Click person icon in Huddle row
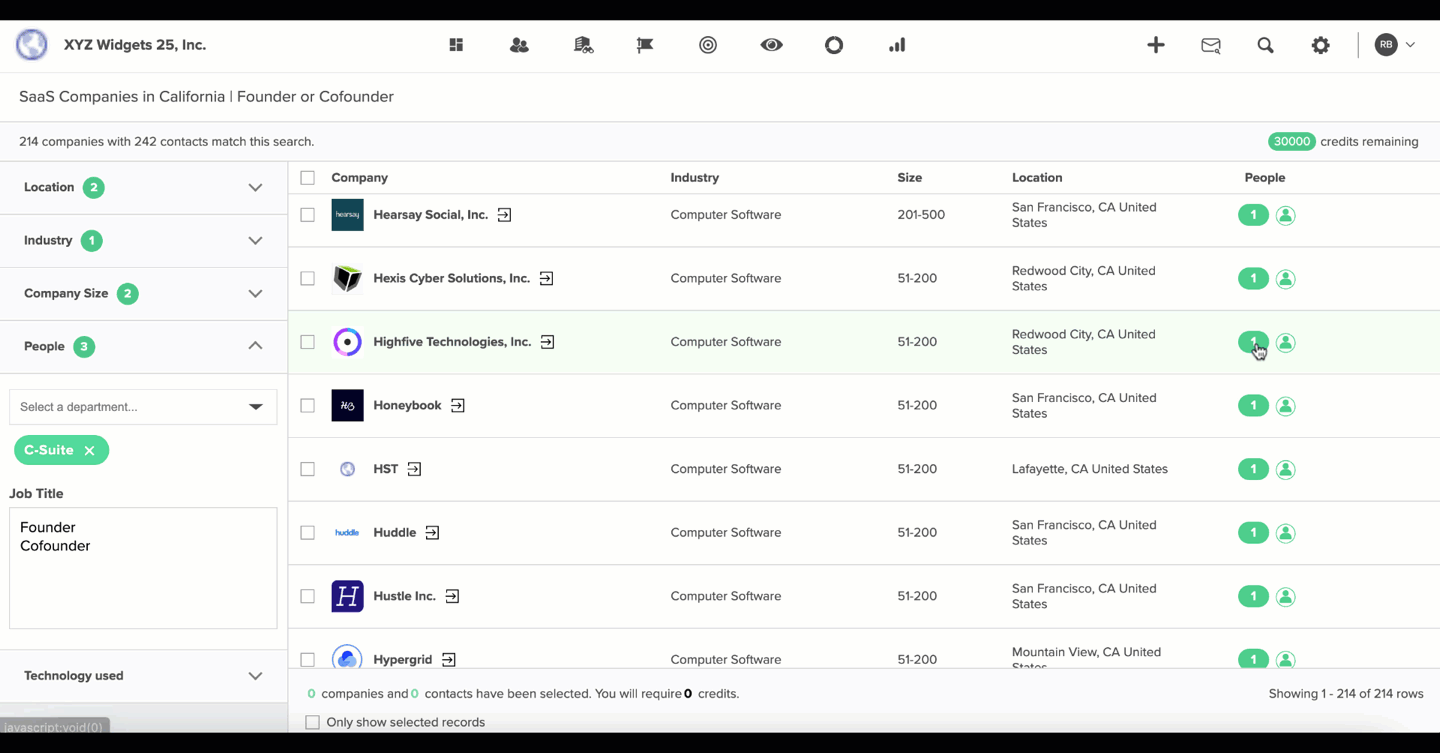 (1286, 533)
